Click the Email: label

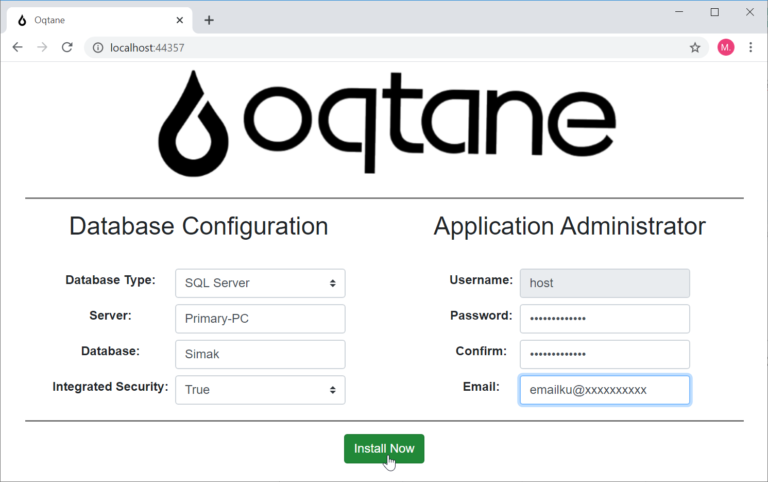pyautogui.click(x=481, y=386)
